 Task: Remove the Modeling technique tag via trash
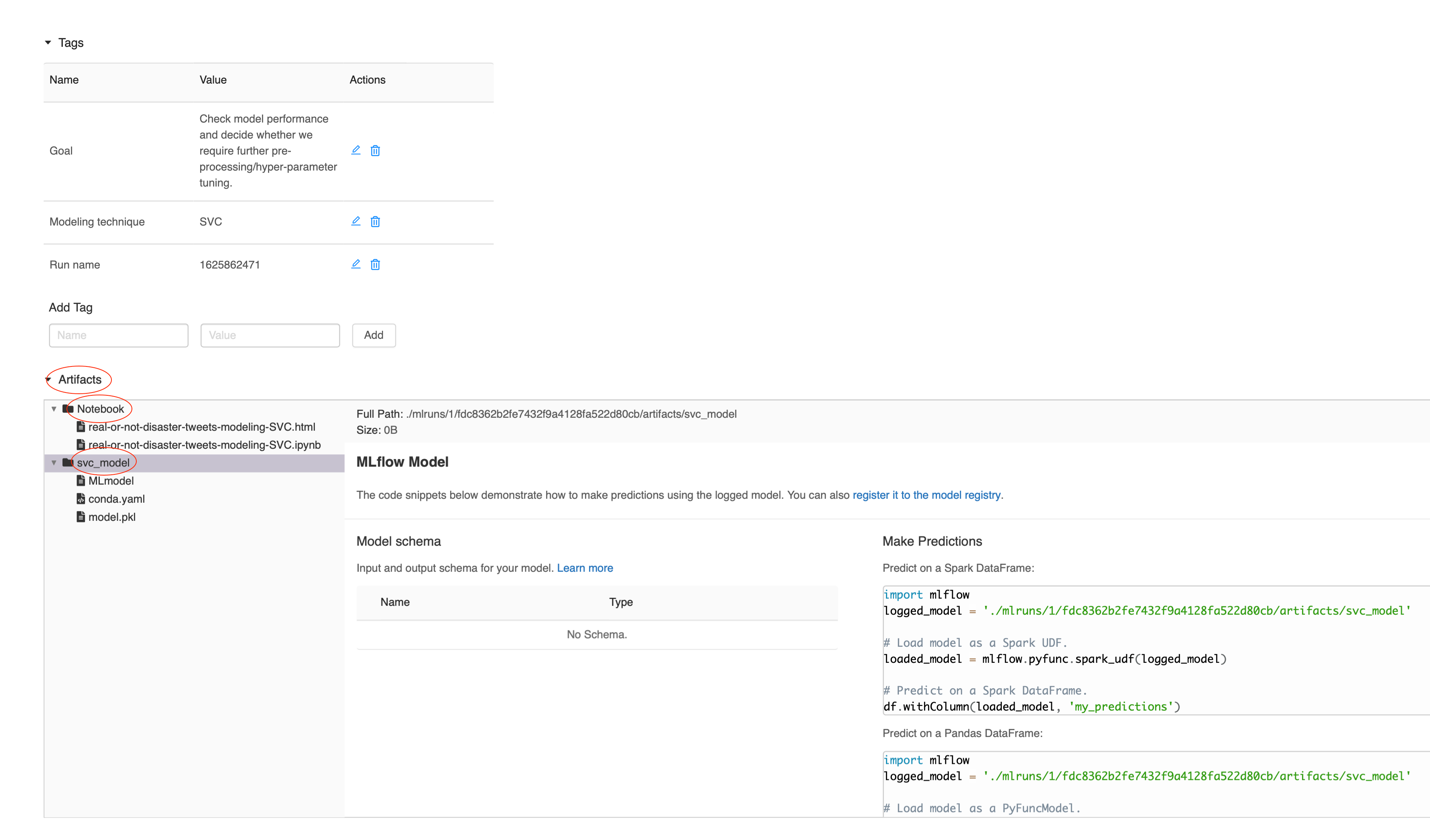tap(375, 222)
